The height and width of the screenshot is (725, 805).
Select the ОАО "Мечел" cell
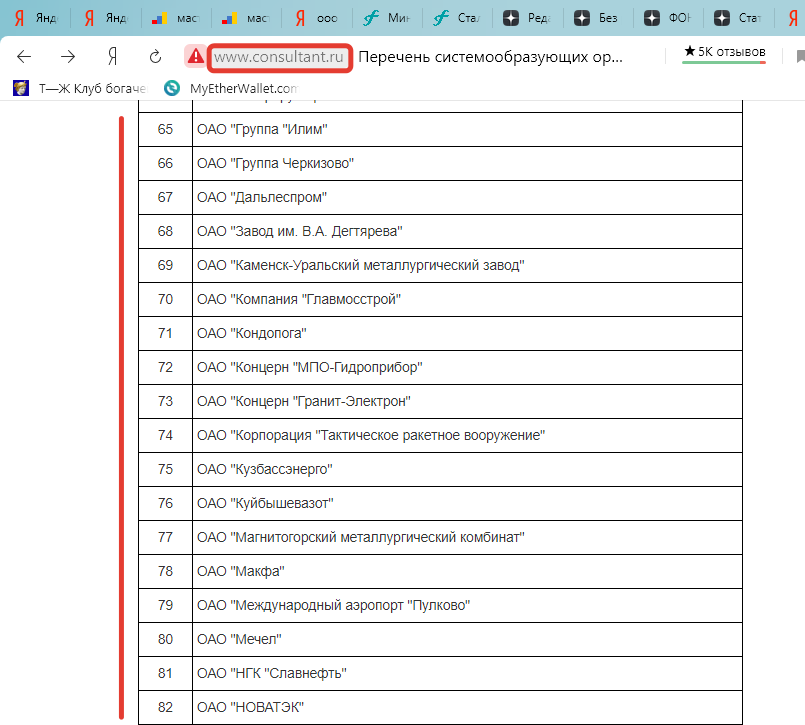467,639
